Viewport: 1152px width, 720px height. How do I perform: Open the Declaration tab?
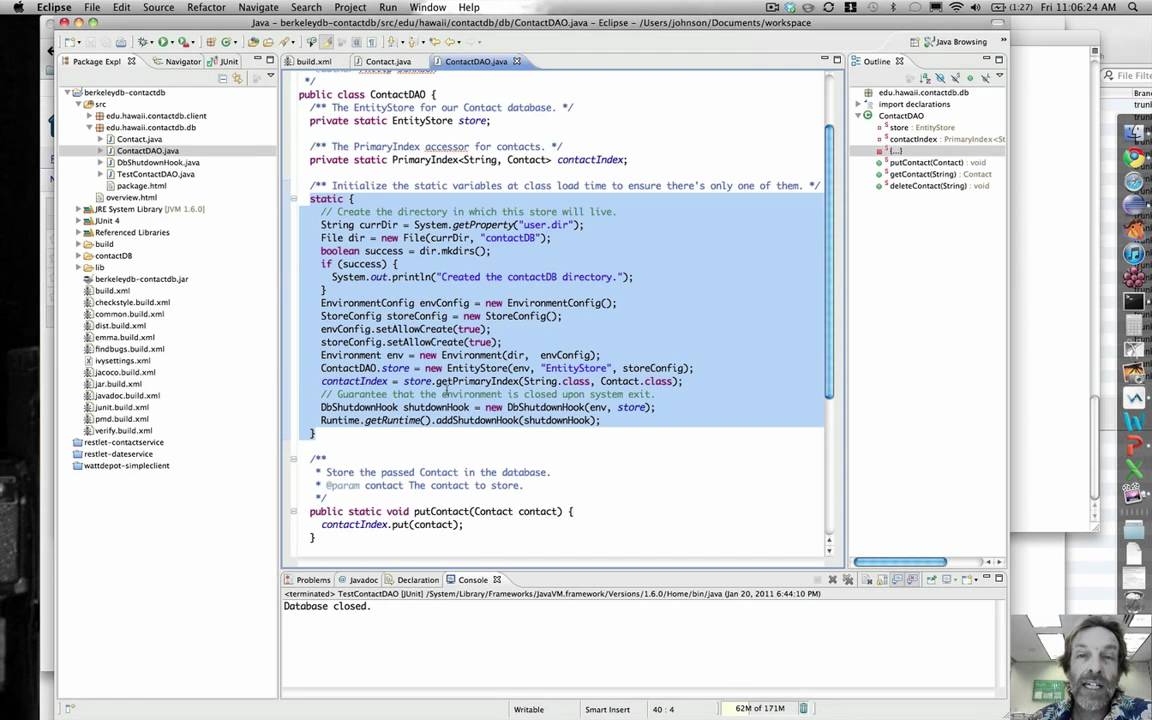click(412, 580)
